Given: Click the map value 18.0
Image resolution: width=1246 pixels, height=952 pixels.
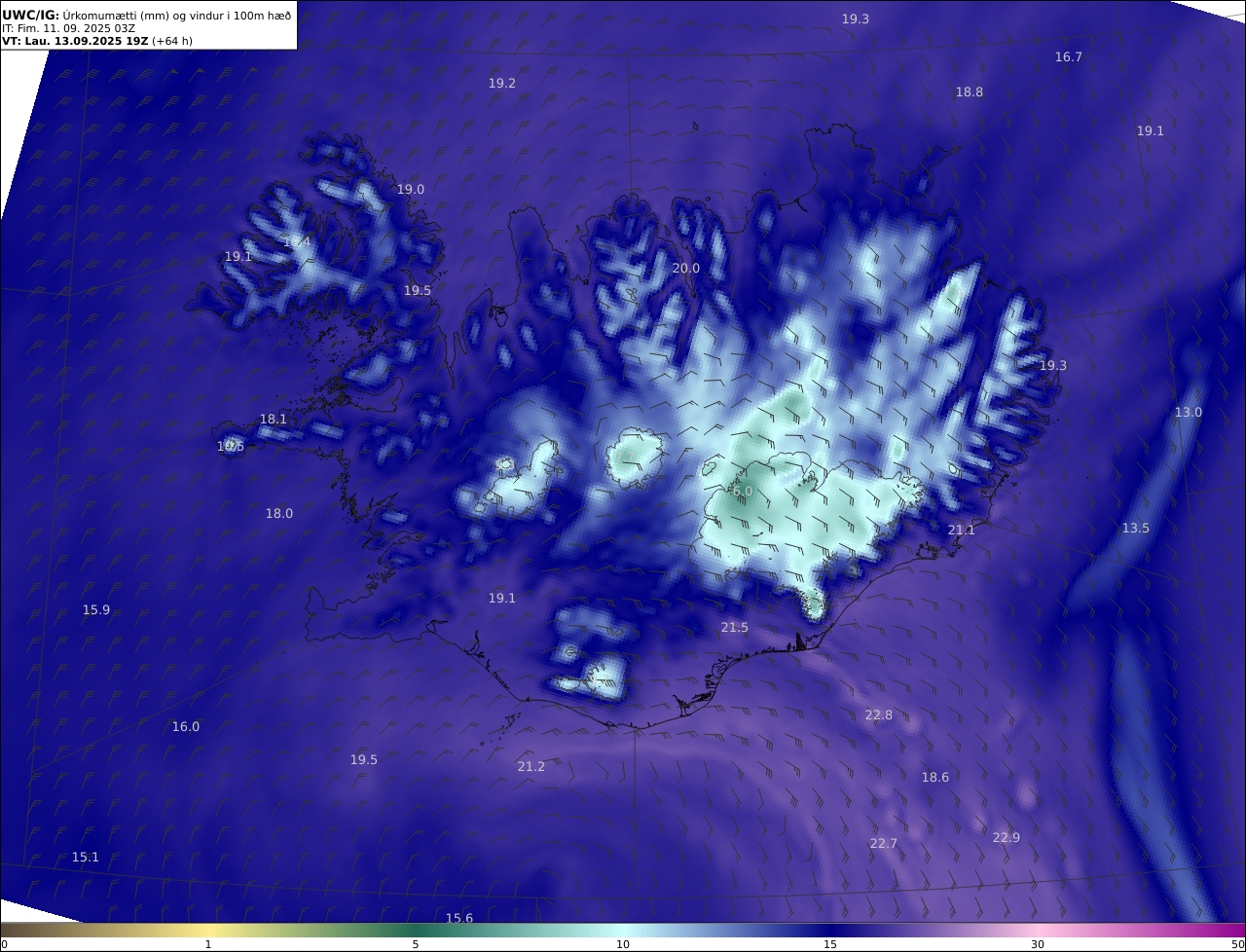Looking at the screenshot, I should [x=279, y=514].
